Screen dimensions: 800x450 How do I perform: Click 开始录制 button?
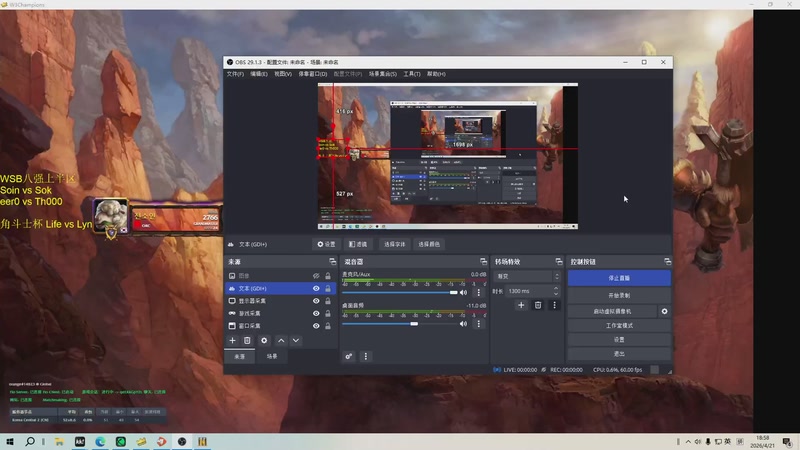click(619, 295)
